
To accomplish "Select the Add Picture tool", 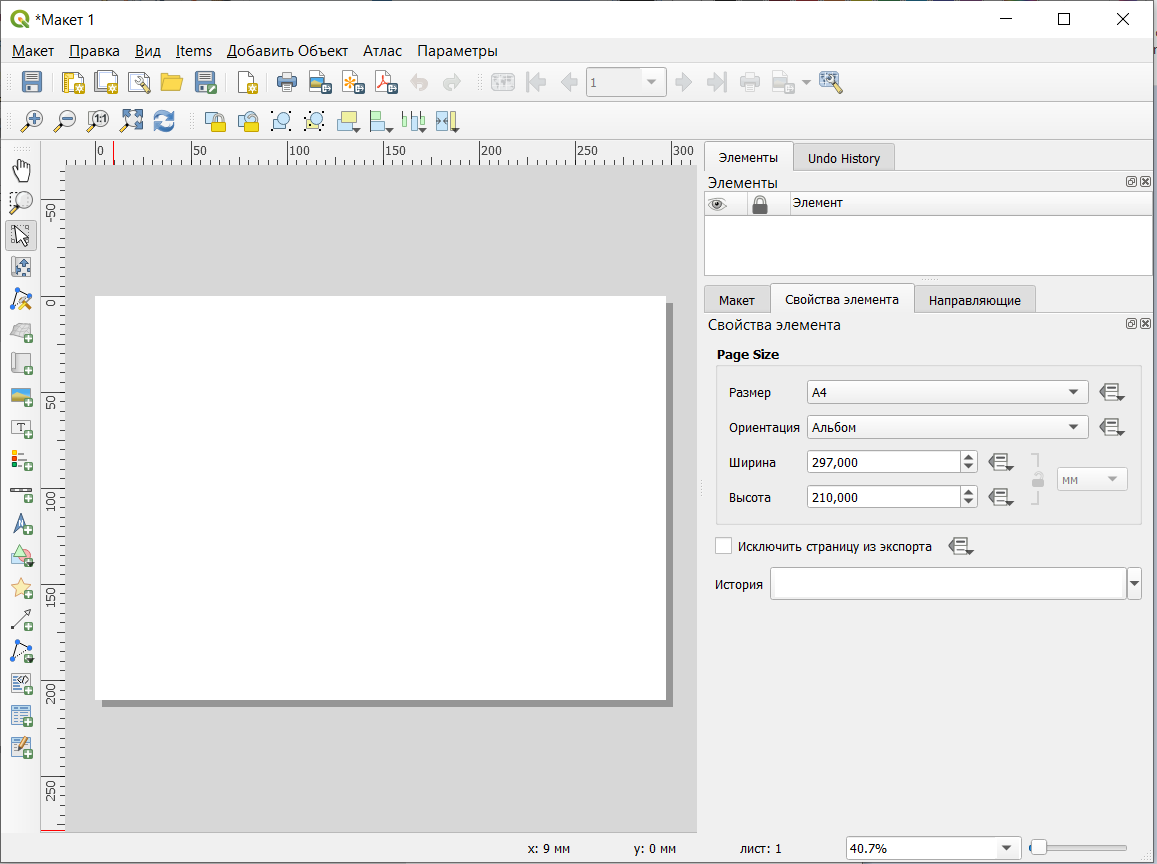I will (21, 396).
